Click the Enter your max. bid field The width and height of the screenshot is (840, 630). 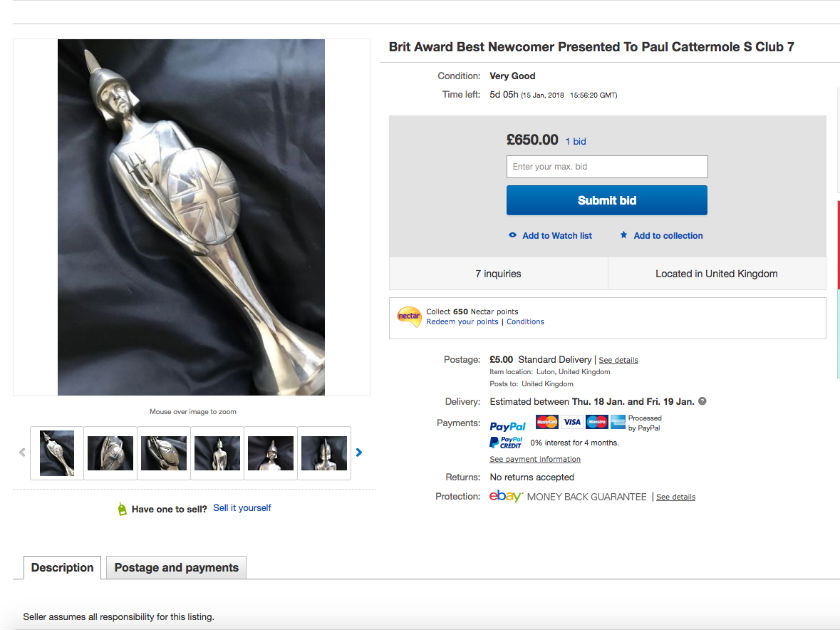(607, 167)
